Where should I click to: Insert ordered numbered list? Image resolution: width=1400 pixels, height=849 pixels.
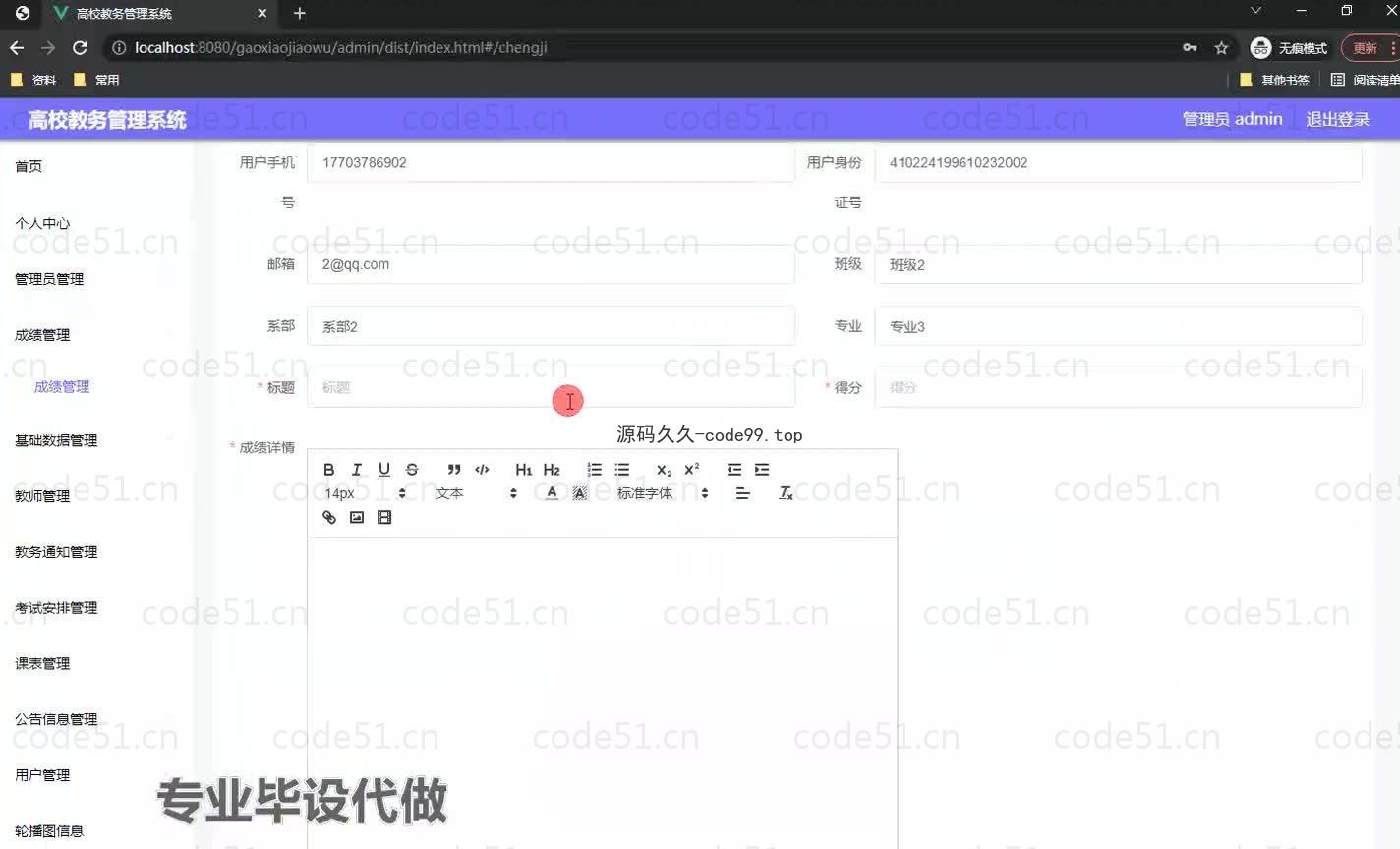(594, 470)
